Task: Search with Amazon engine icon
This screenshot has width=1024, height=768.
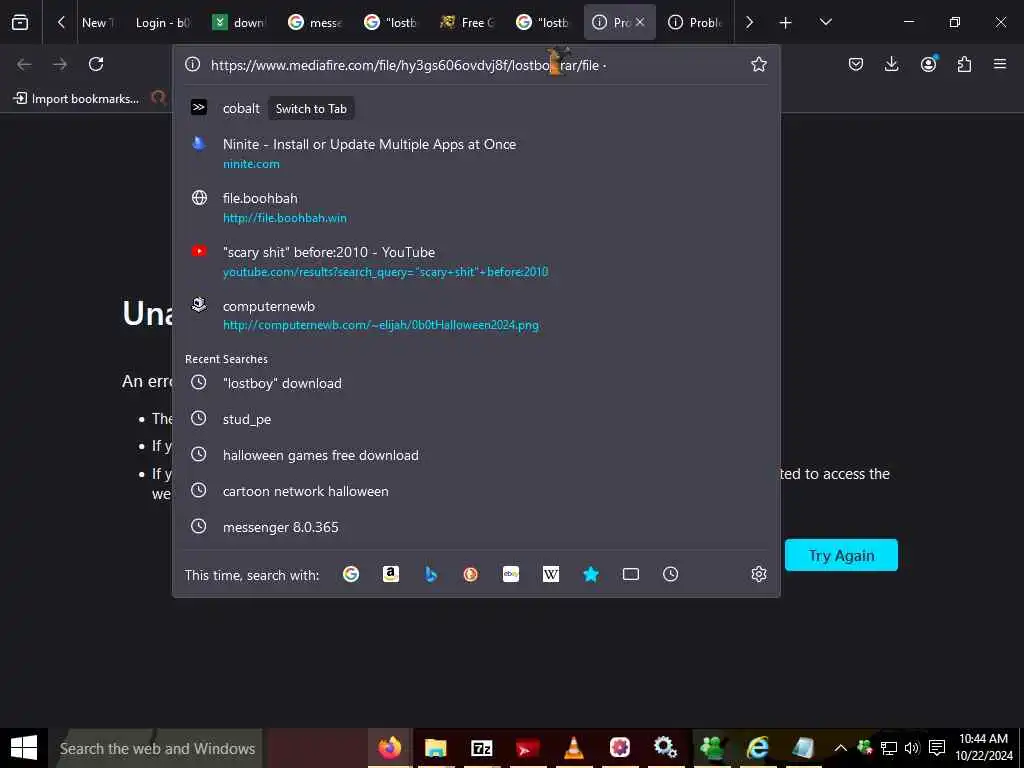Action: (x=391, y=574)
